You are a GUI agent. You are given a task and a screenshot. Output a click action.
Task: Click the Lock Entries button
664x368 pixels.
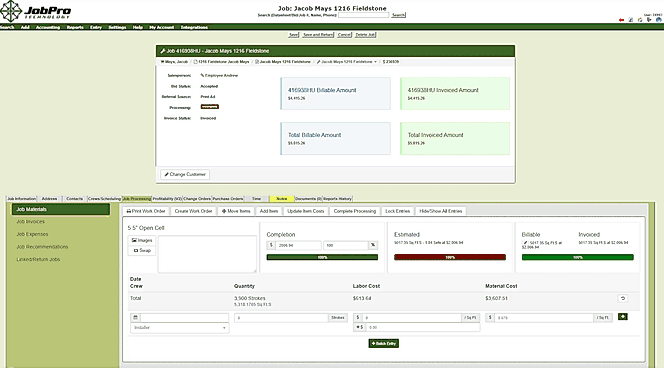tap(398, 211)
